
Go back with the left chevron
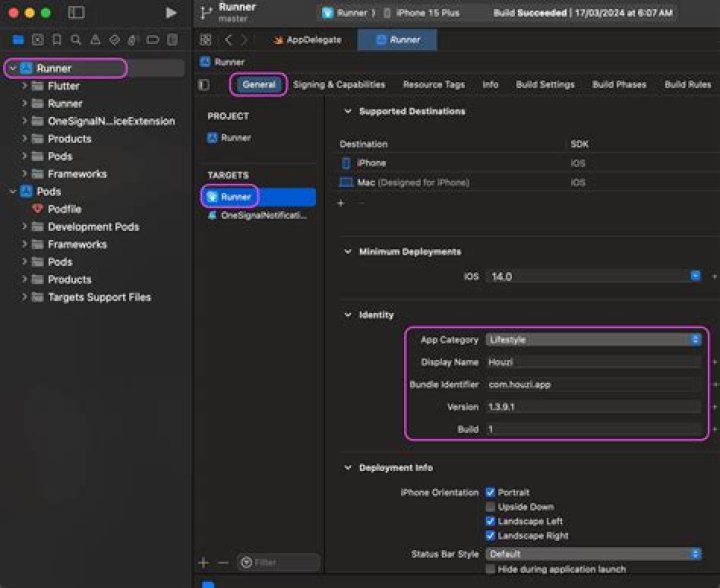[228, 40]
